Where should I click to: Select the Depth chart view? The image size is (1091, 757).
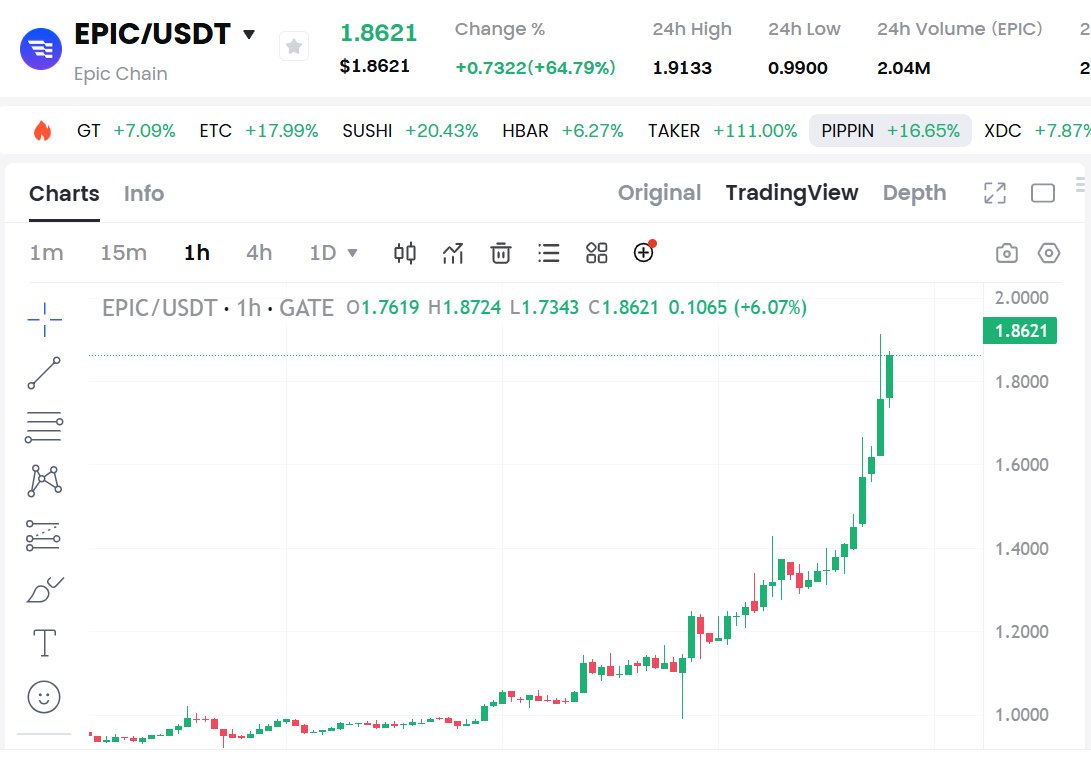pos(914,193)
